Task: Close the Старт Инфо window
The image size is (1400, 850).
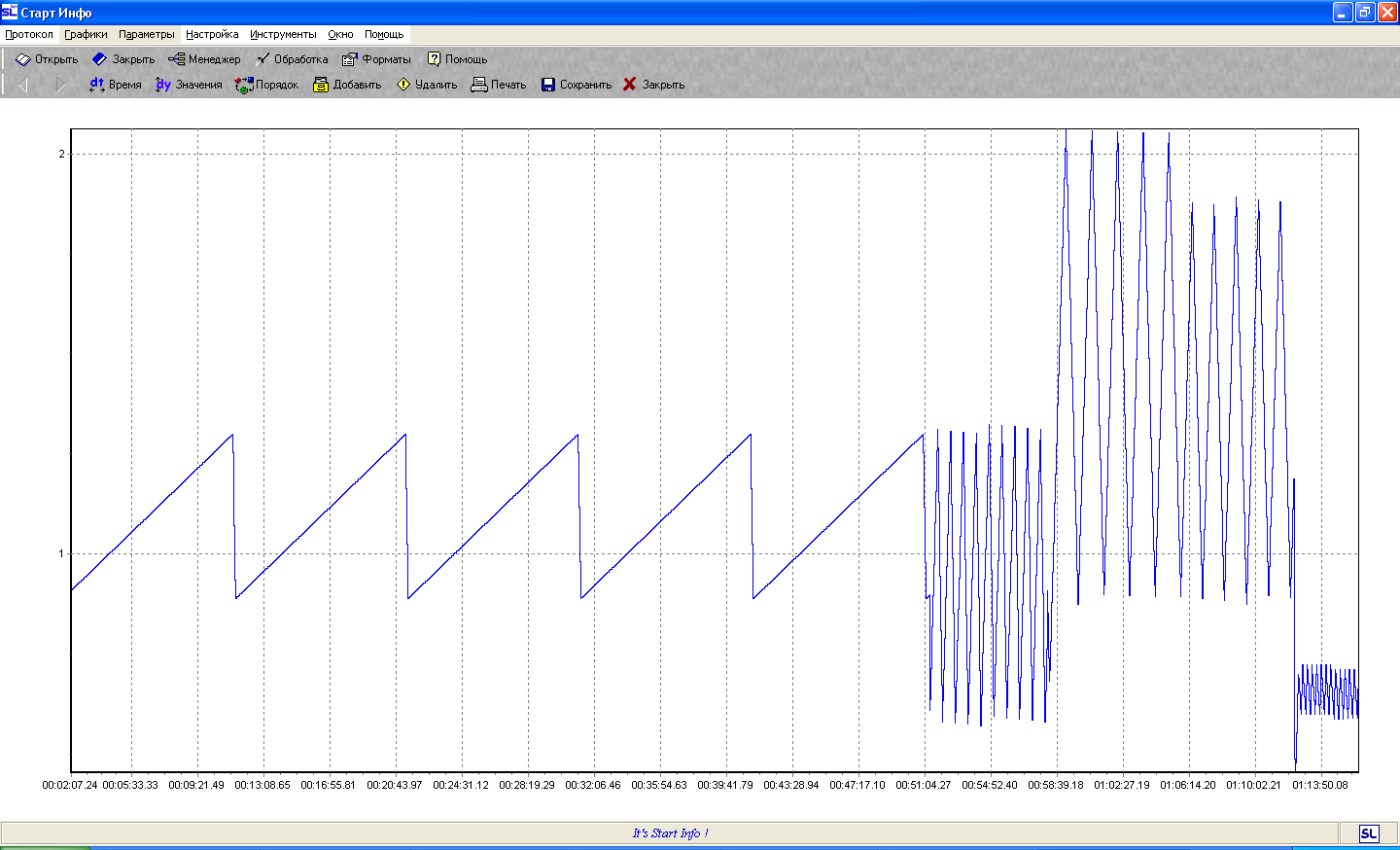Action: pyautogui.click(x=1387, y=12)
